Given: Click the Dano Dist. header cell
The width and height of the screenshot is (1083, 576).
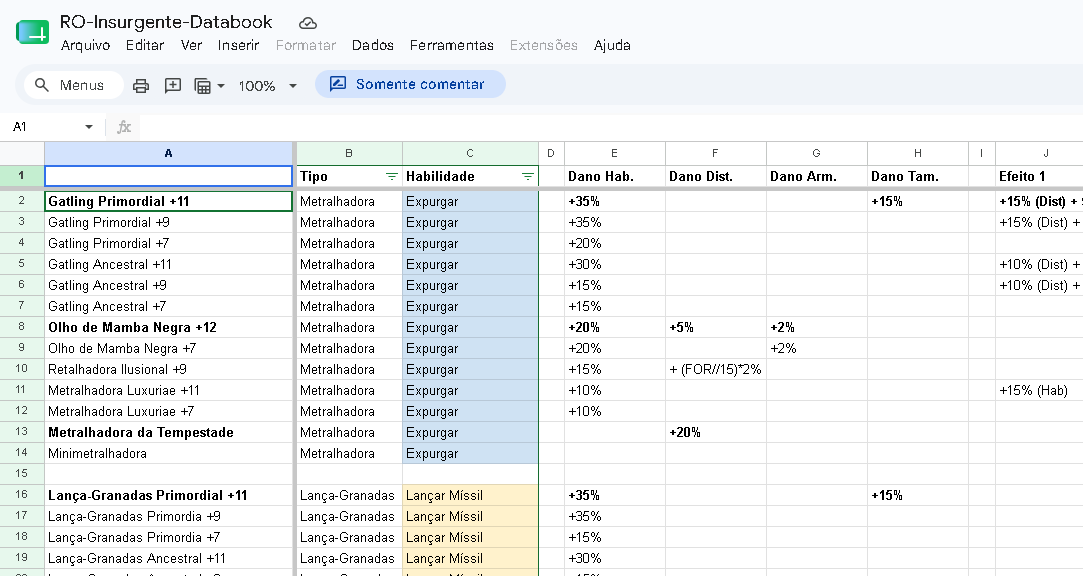Looking at the screenshot, I should click(x=716, y=176).
